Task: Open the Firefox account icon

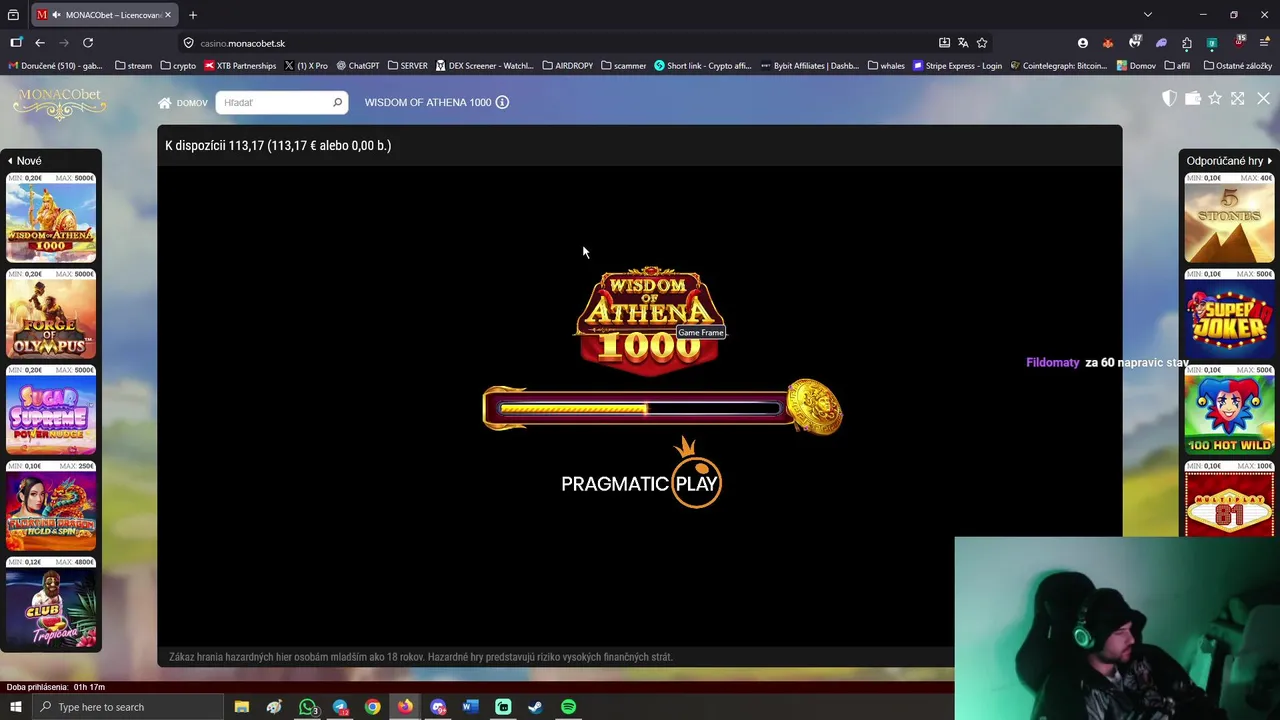Action: 1083,43
